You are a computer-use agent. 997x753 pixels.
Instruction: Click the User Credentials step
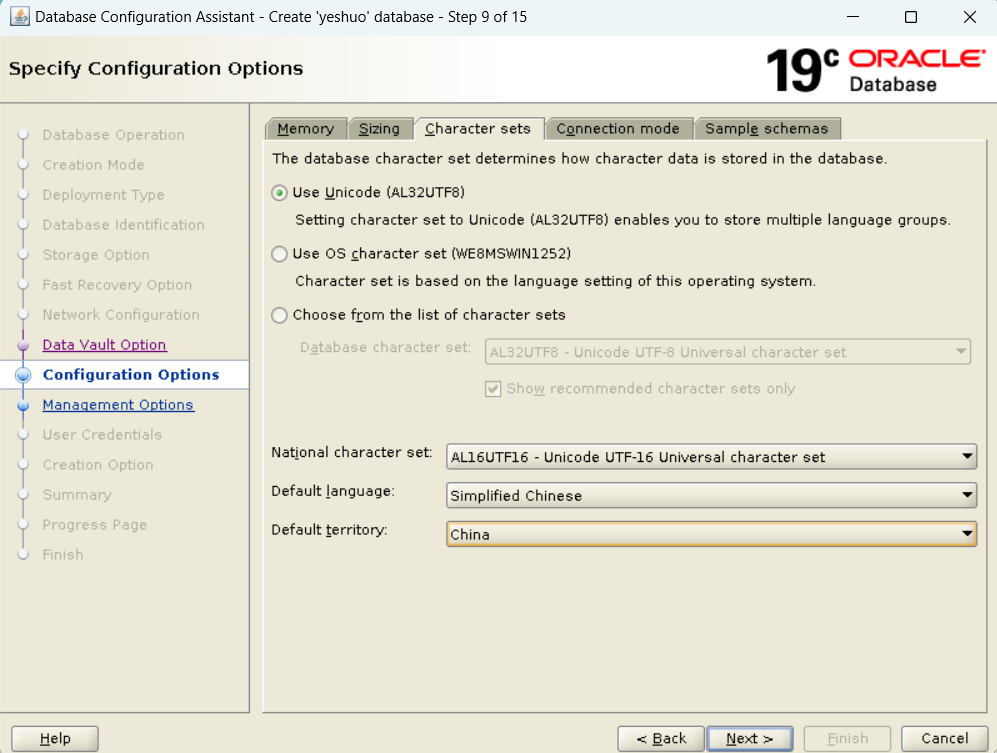click(x=102, y=434)
